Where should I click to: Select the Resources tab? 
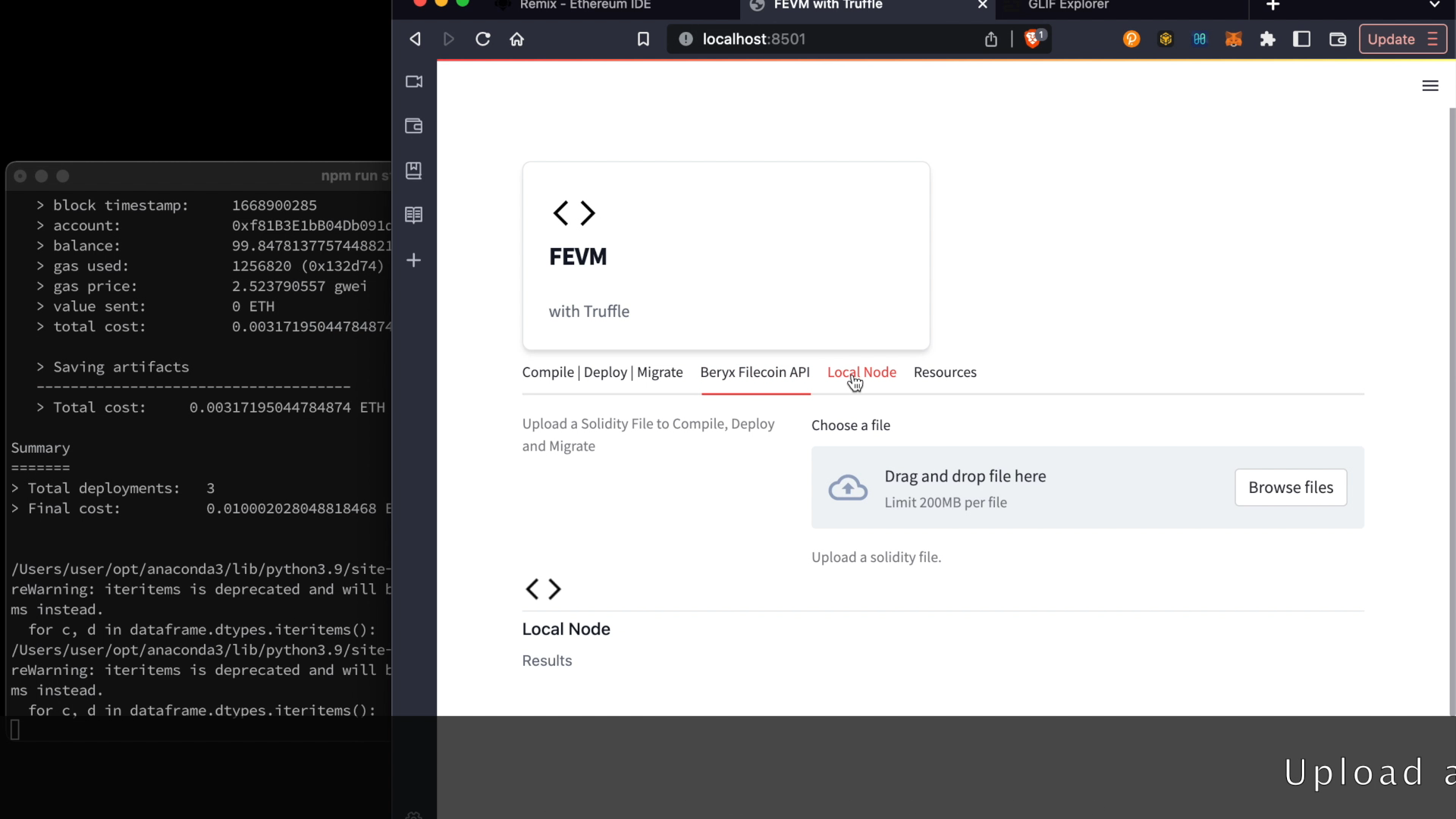click(945, 372)
